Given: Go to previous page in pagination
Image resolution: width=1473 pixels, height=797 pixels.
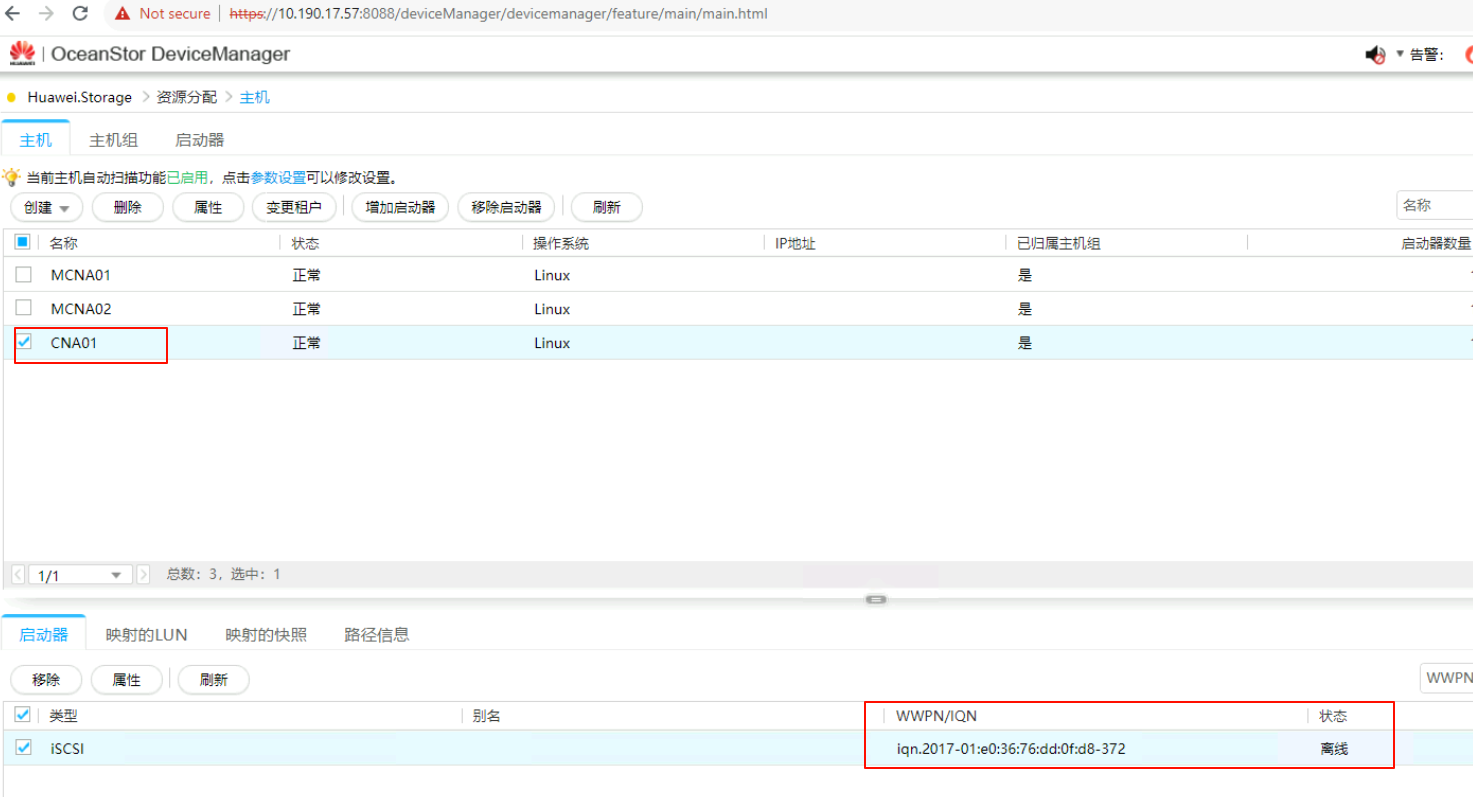Looking at the screenshot, I should (x=18, y=575).
